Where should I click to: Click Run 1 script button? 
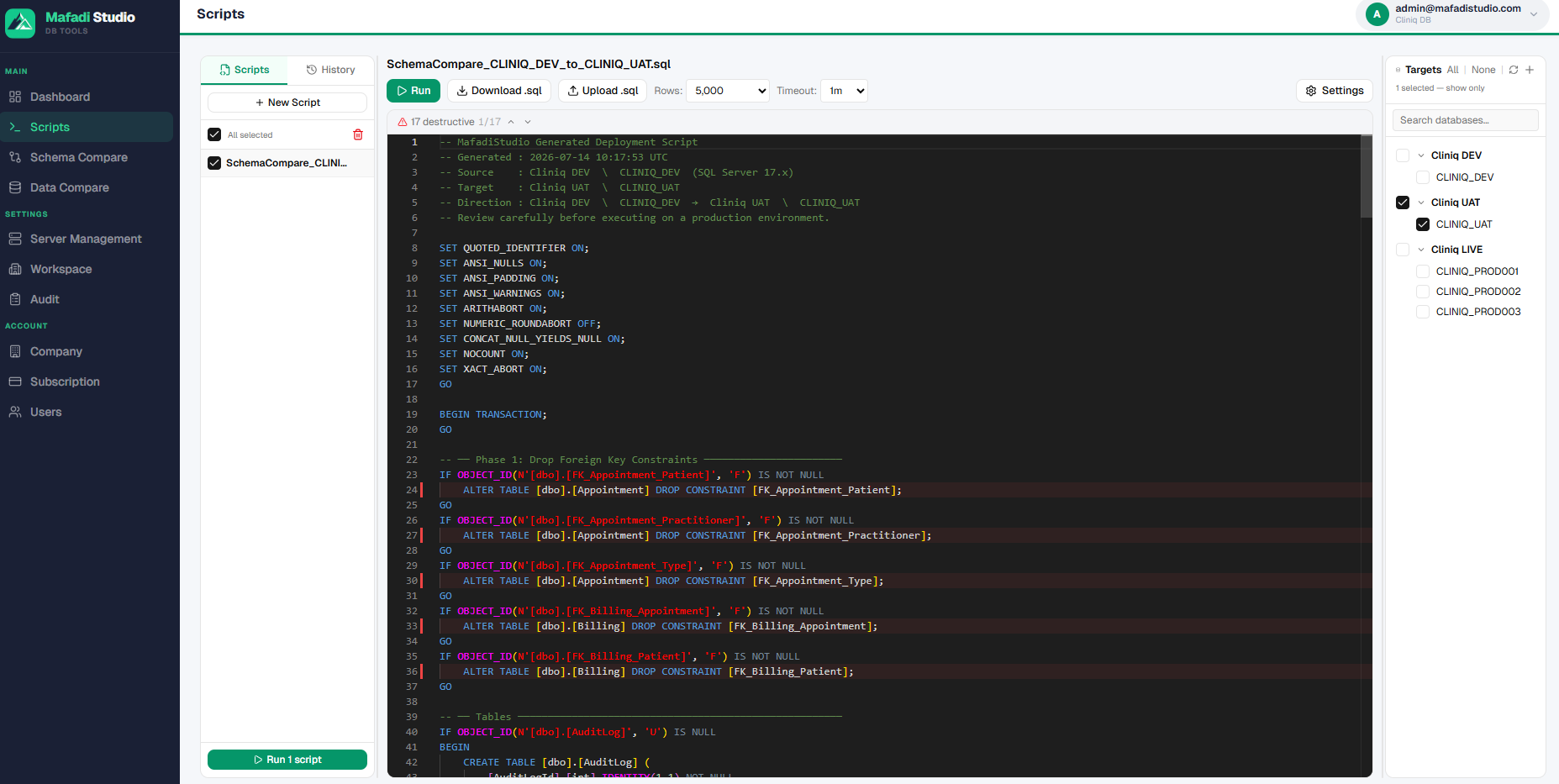tap(287, 760)
